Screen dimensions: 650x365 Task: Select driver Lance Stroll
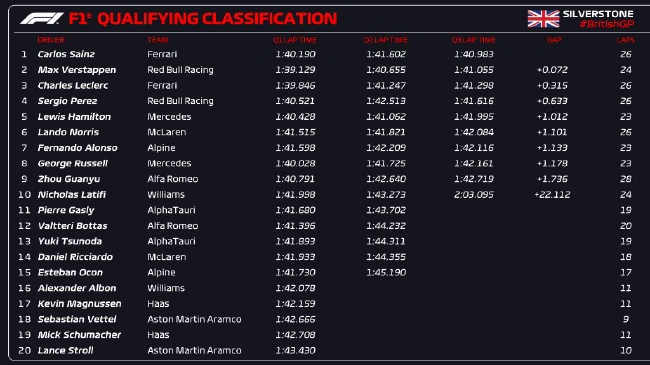pyautogui.click(x=65, y=350)
